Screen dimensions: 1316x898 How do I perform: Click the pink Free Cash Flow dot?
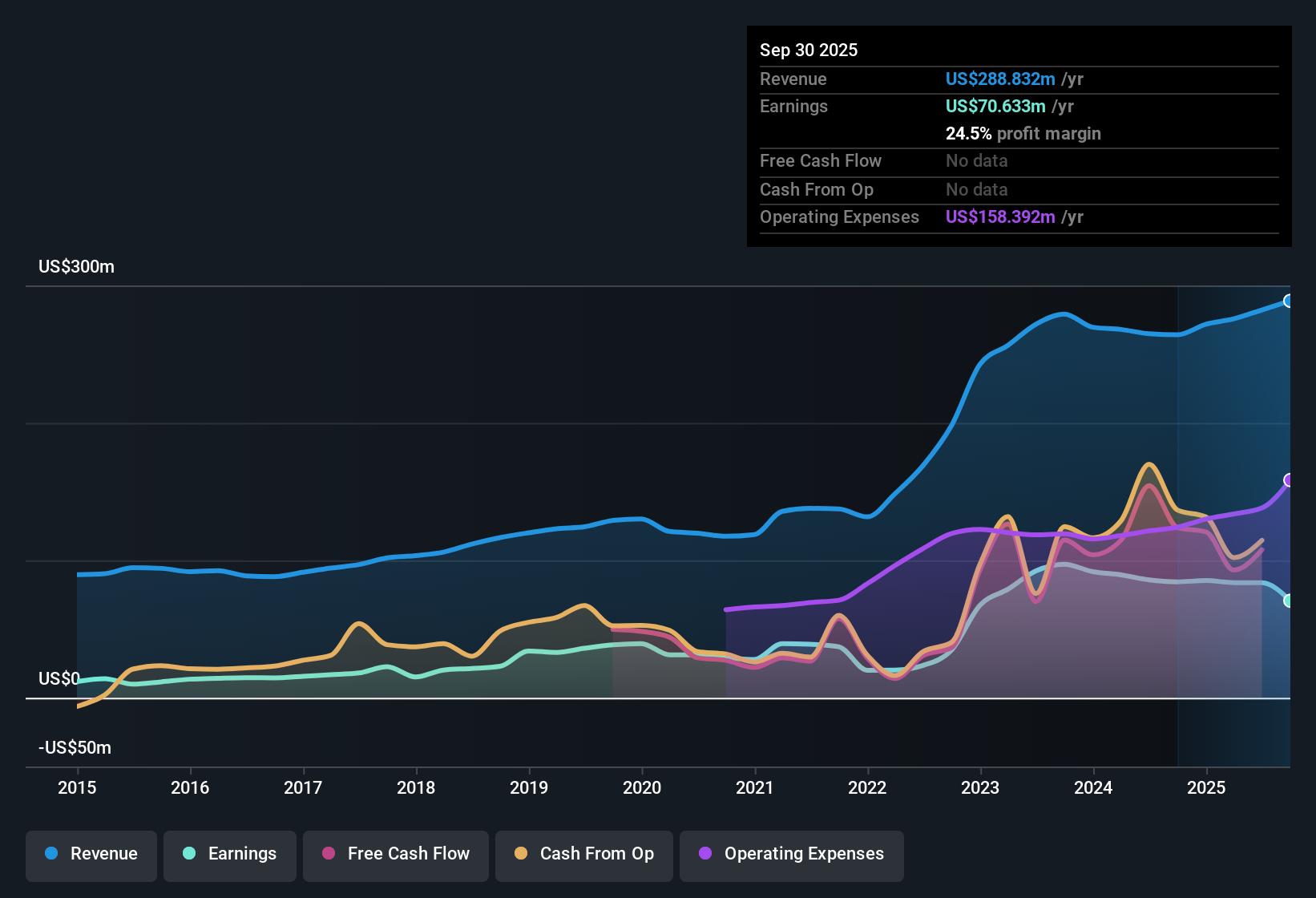(329, 853)
